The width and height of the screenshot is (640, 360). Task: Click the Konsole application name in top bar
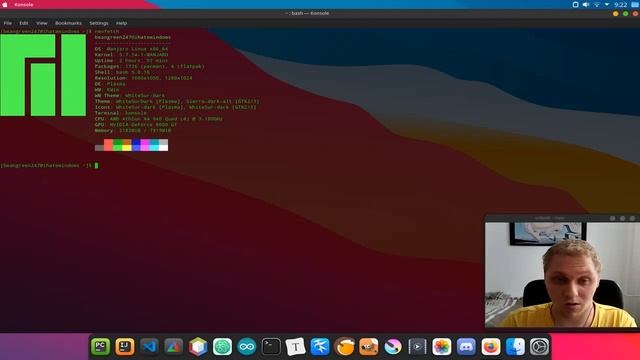coord(24,4)
